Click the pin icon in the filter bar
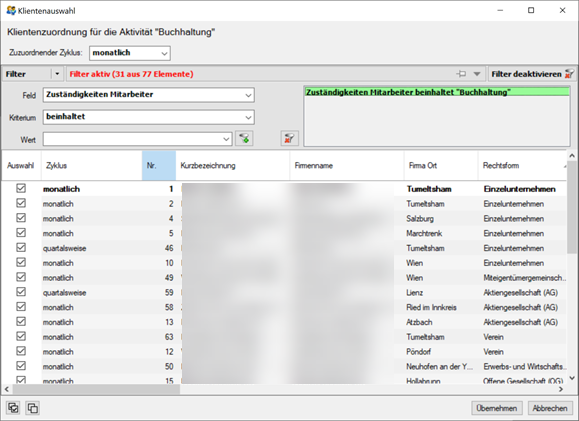The width and height of the screenshot is (579, 421). point(461,74)
